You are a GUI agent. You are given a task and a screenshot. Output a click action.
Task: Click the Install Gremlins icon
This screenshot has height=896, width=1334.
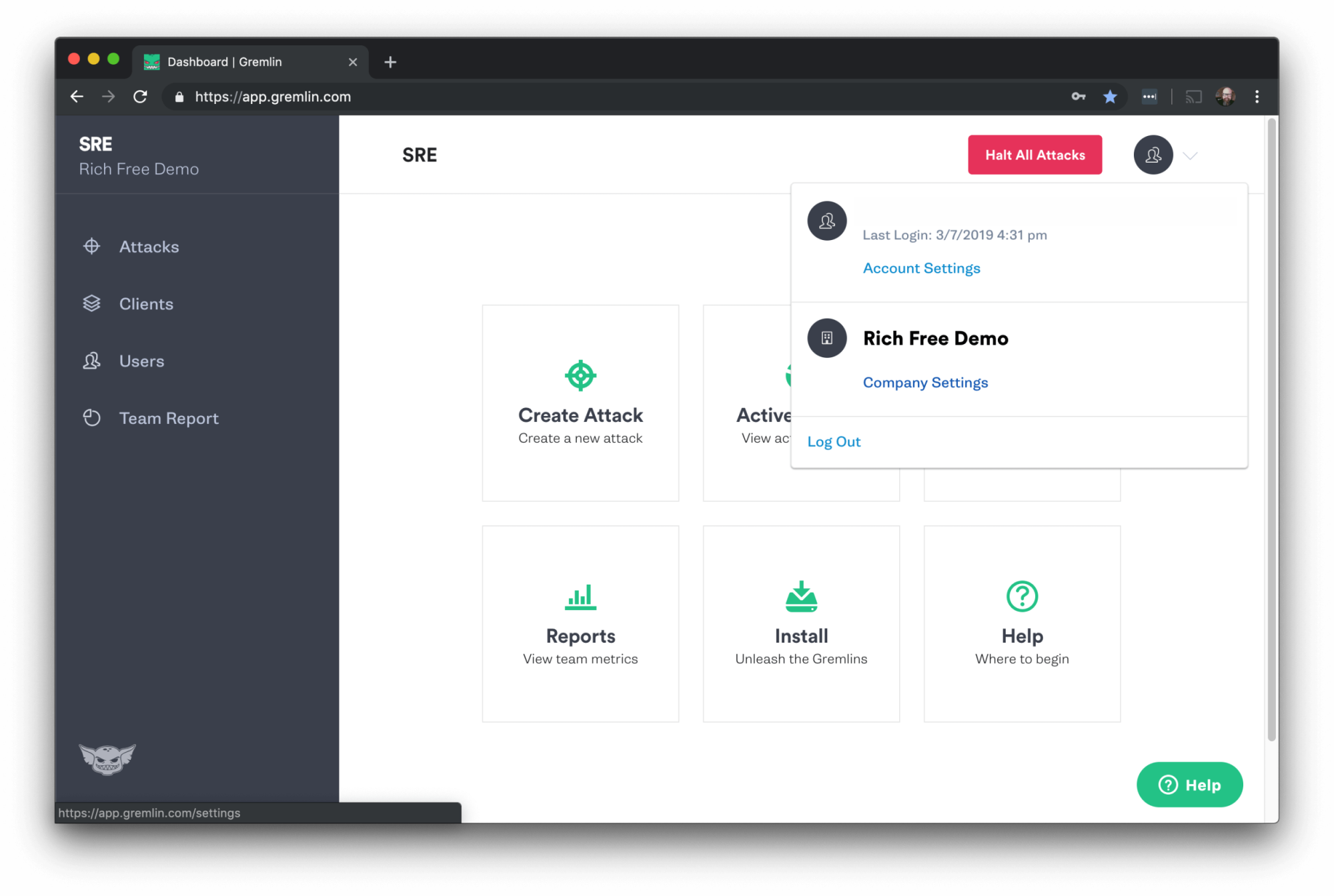tap(801, 596)
